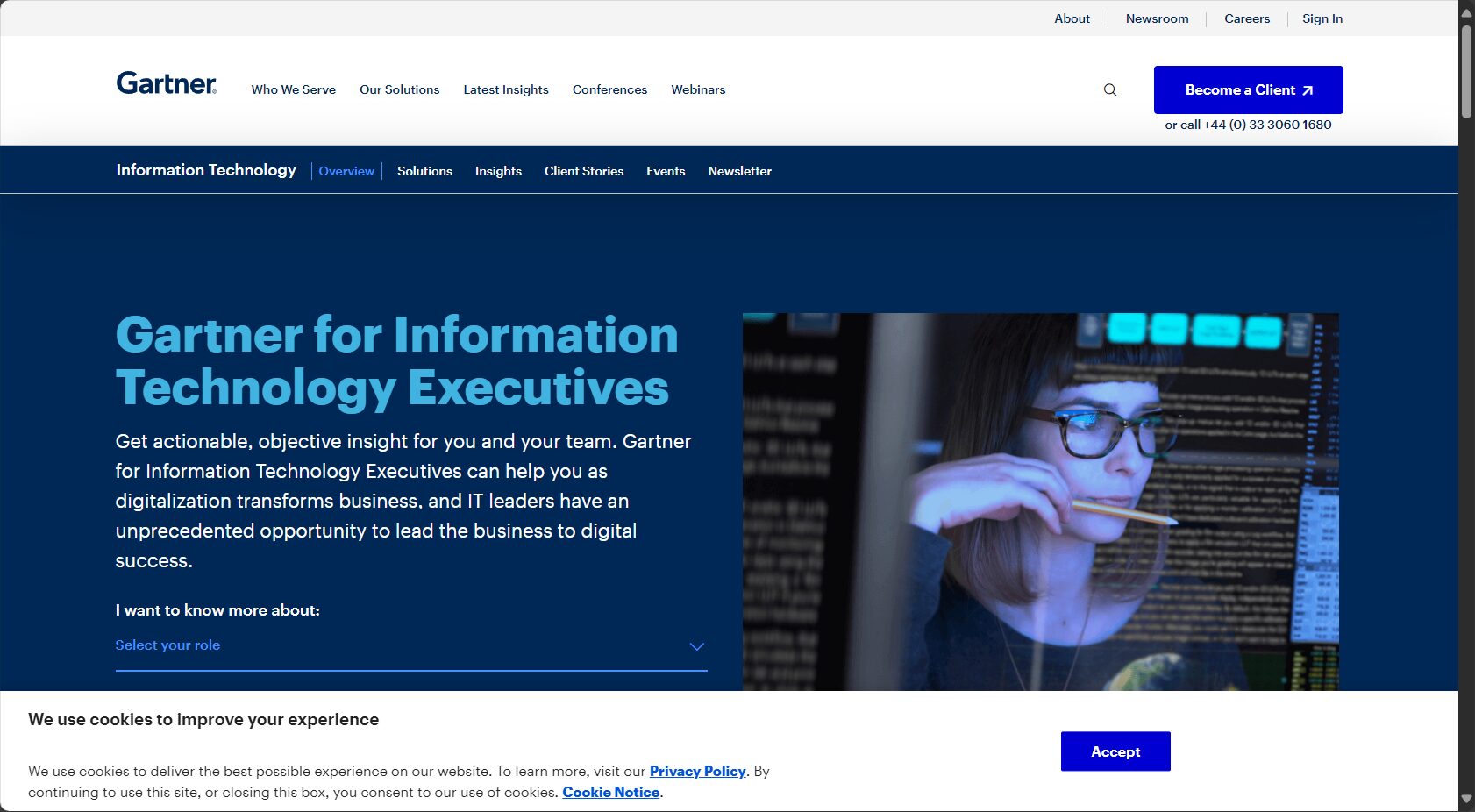Expand role list via chevron arrow
1475x812 pixels.
696,646
